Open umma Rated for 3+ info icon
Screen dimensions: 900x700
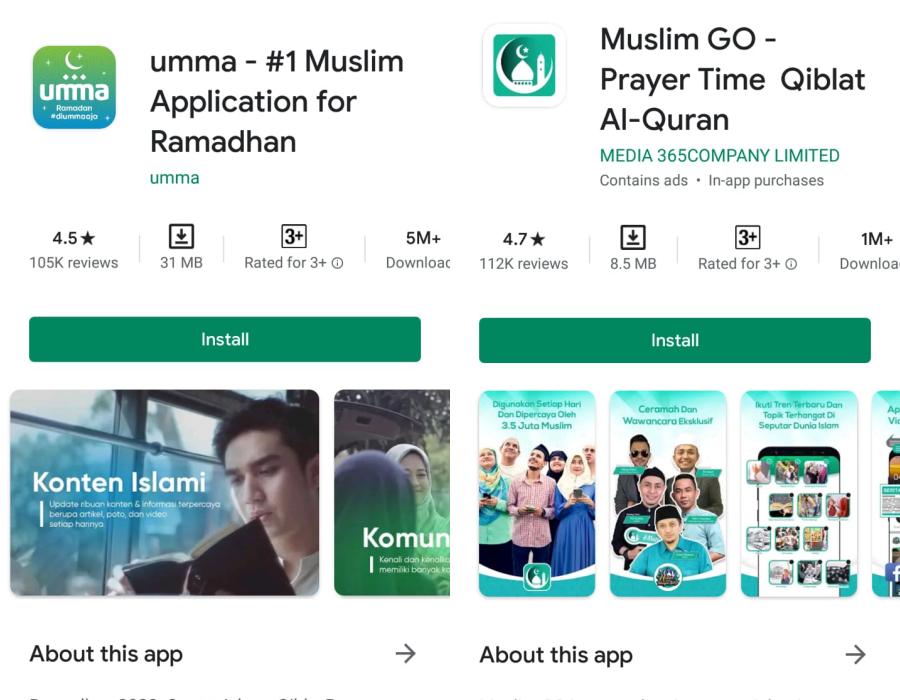pyautogui.click(x=338, y=263)
